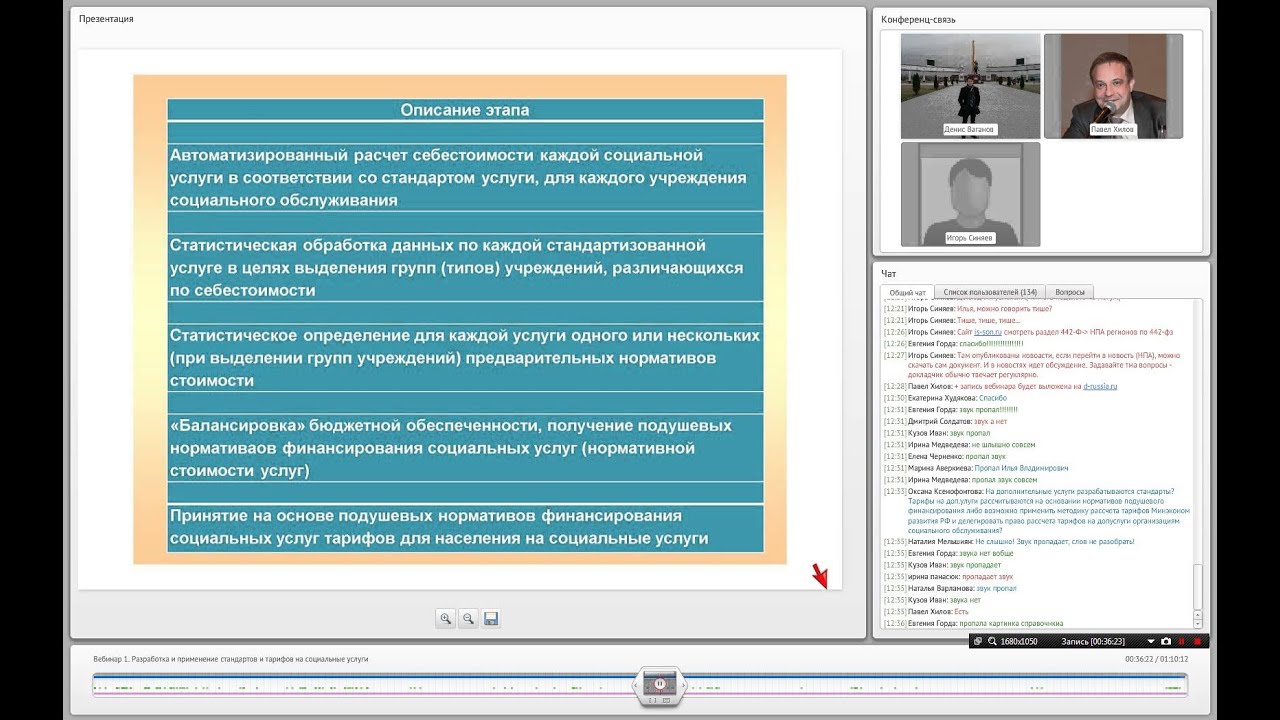1280x720 pixels.
Task: Step back with the timeline handle's left arrow
Action: 636,685
